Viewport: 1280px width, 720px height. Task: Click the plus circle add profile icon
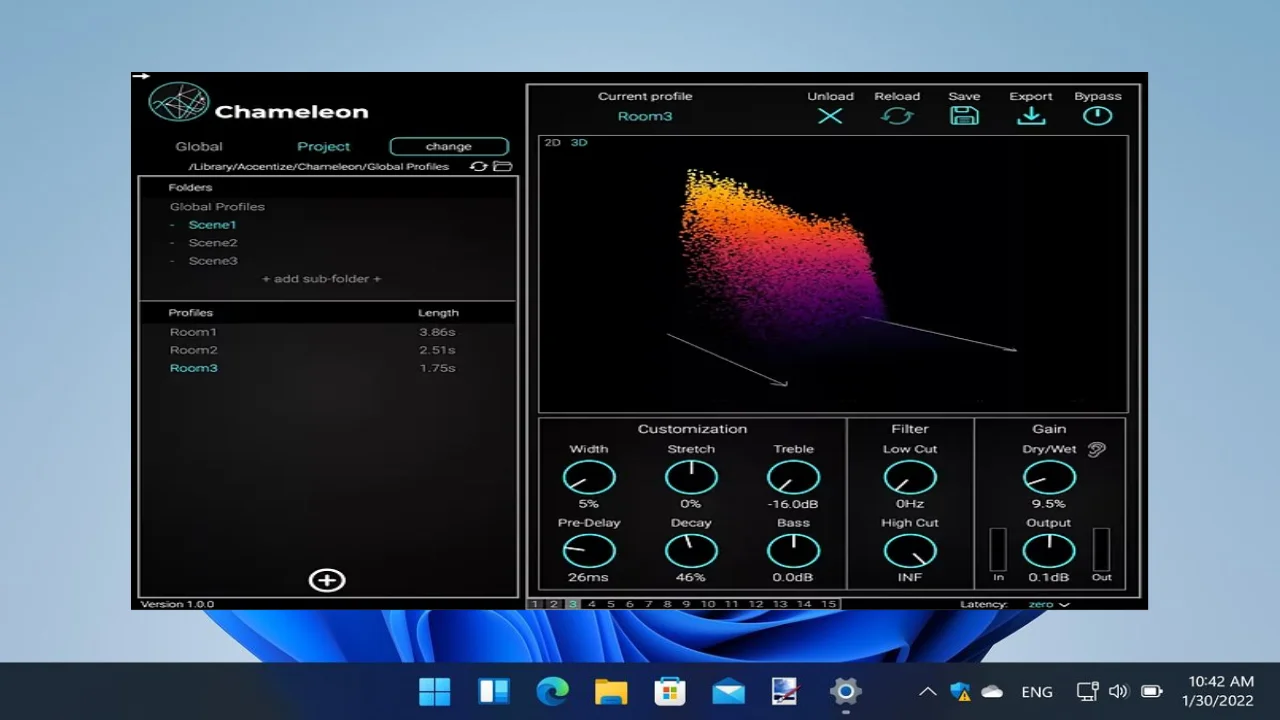point(327,580)
